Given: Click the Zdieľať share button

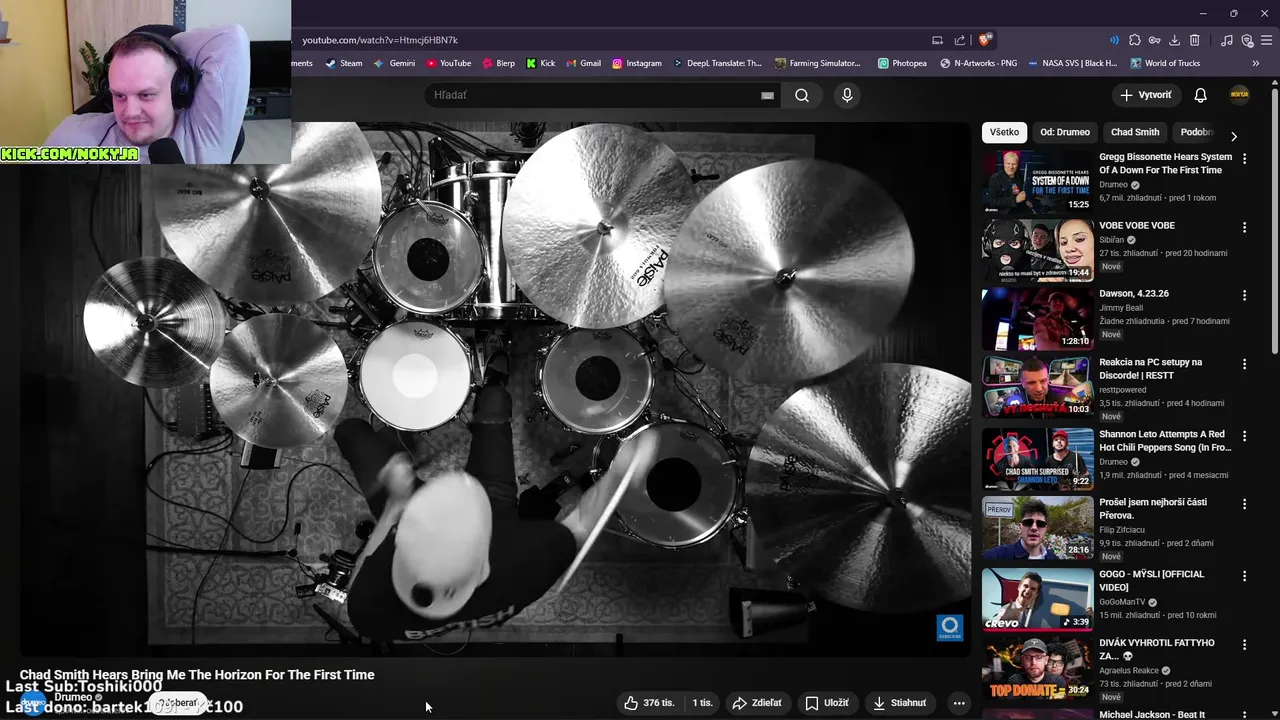Looking at the screenshot, I should 757,703.
